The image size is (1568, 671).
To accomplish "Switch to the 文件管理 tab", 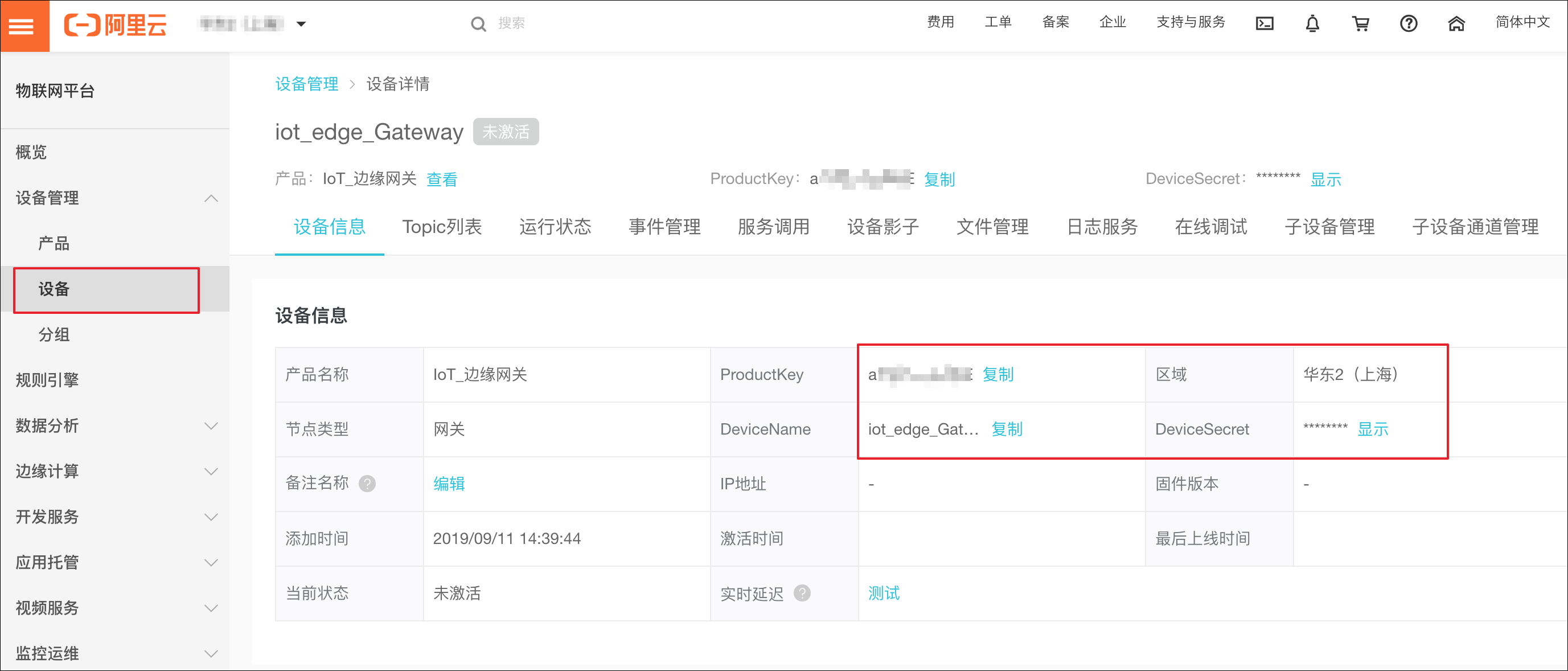I will [992, 227].
